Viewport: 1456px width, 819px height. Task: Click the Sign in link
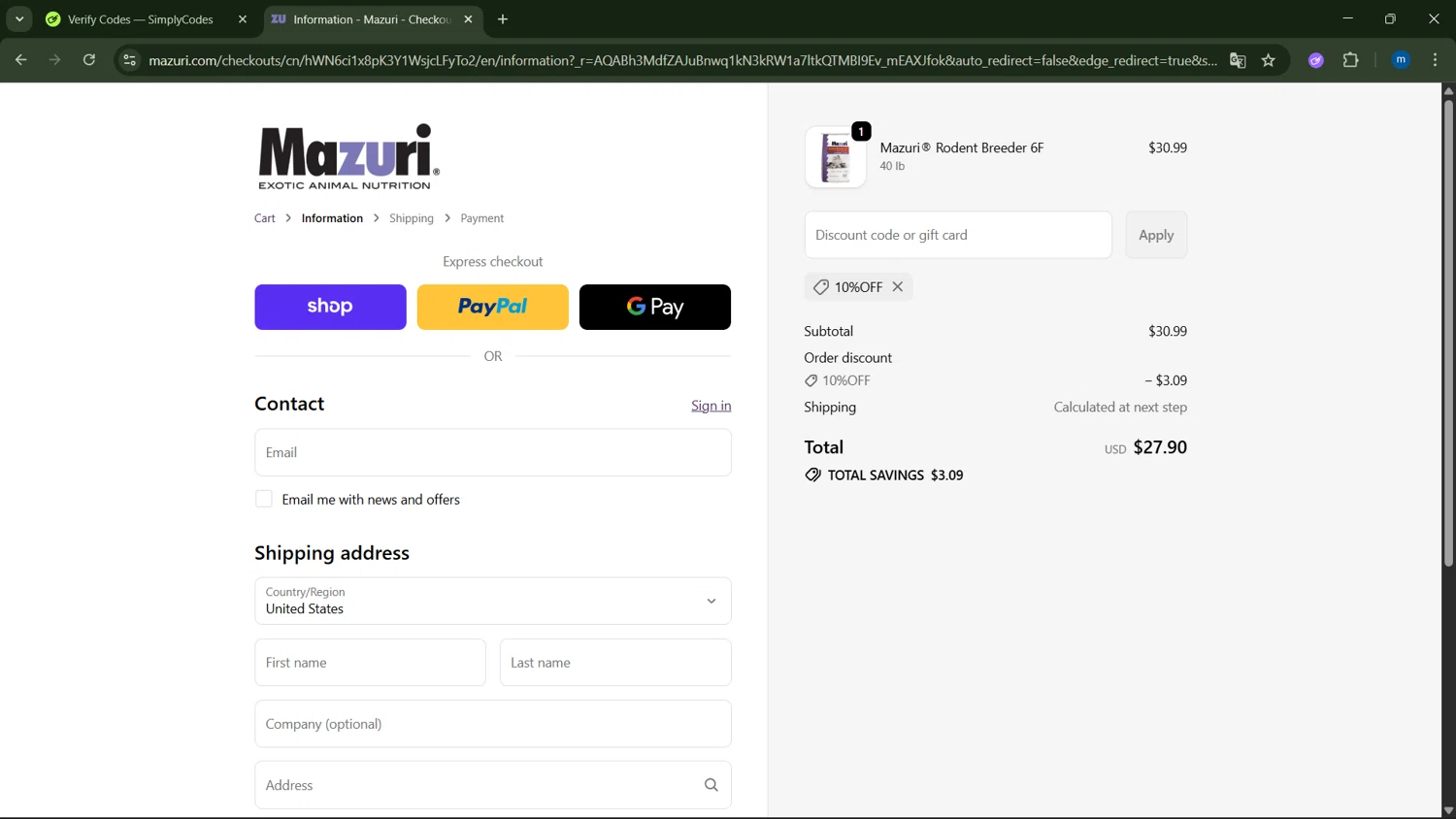(x=711, y=406)
